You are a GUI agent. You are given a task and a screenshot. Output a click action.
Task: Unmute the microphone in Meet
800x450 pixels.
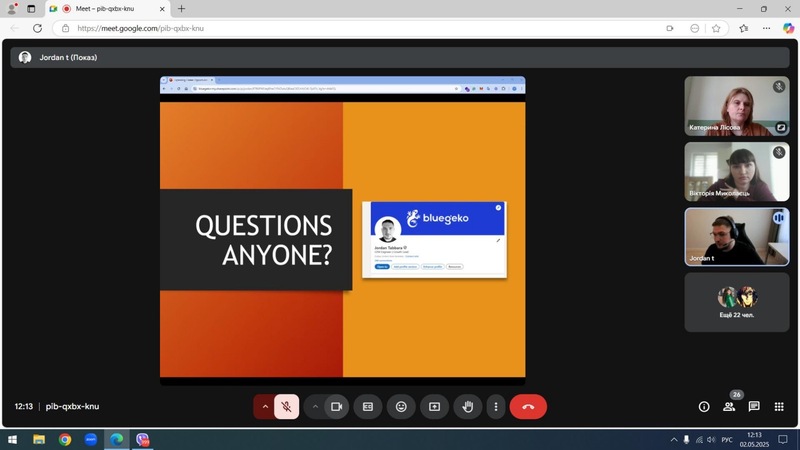(x=286, y=407)
